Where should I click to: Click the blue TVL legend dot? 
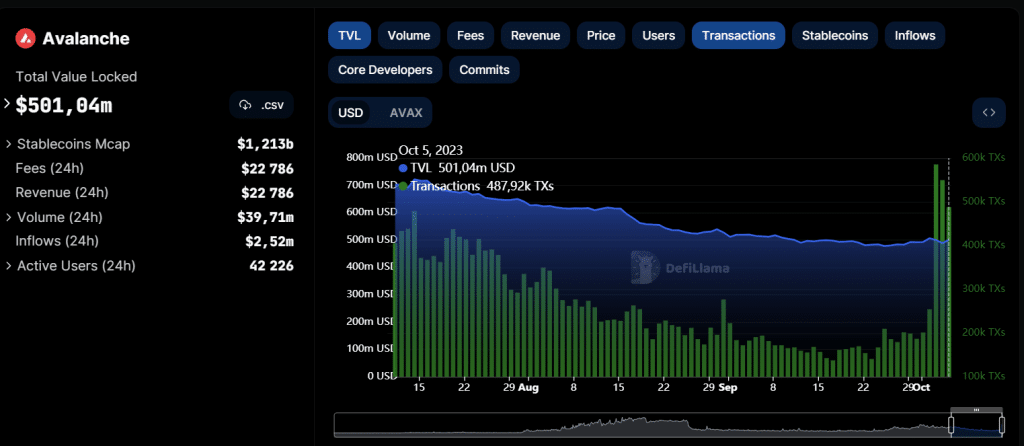click(x=402, y=168)
